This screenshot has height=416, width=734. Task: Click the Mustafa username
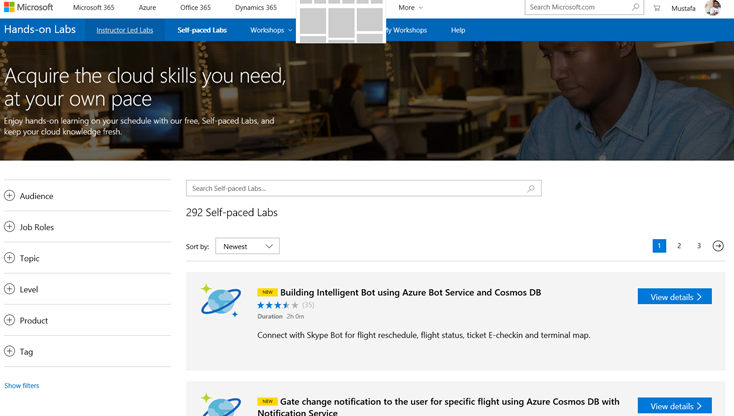click(683, 8)
